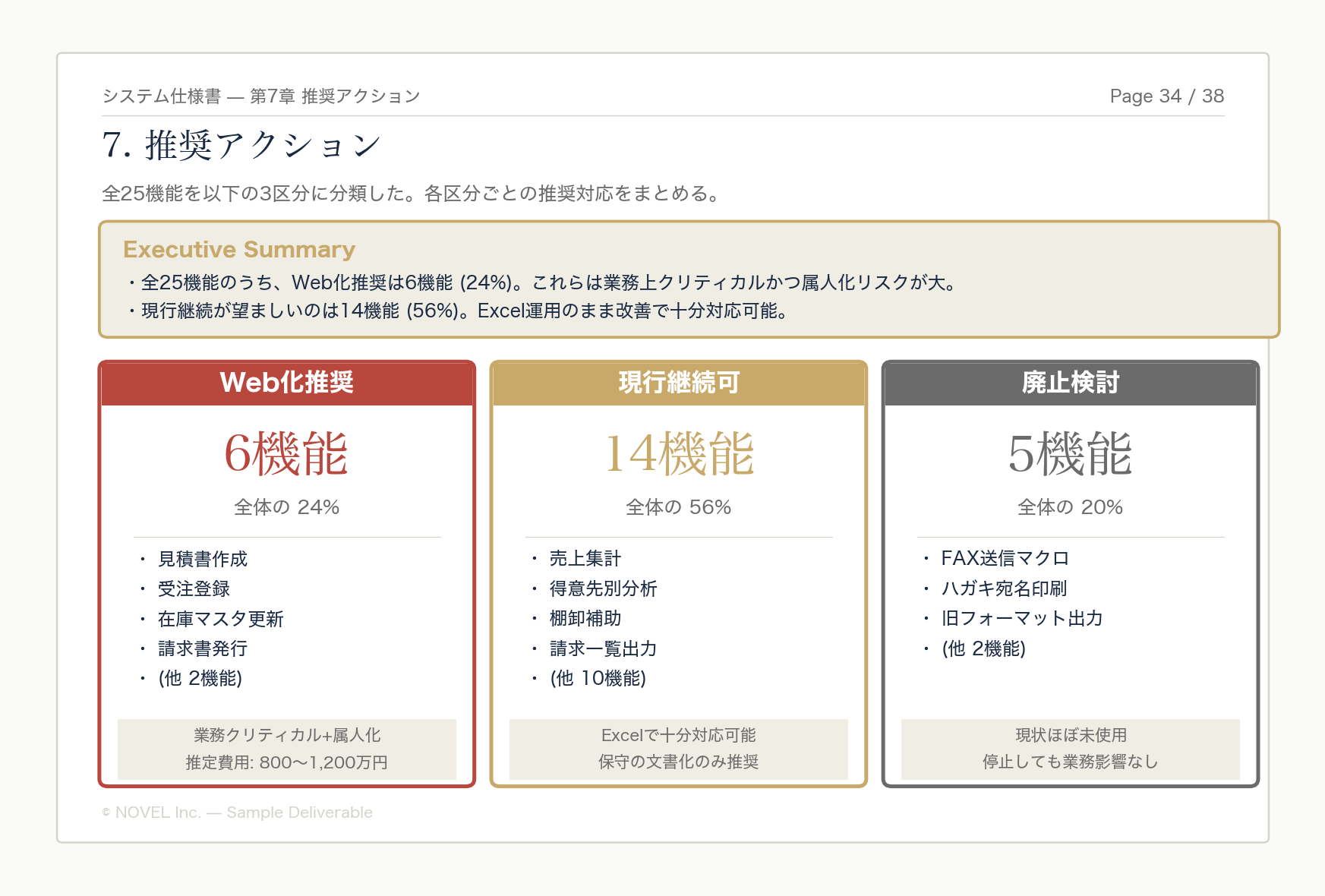The image size is (1325, 896).
Task: Click the cost note 推定費用: 800〜1,200万円
Action: pos(287,762)
